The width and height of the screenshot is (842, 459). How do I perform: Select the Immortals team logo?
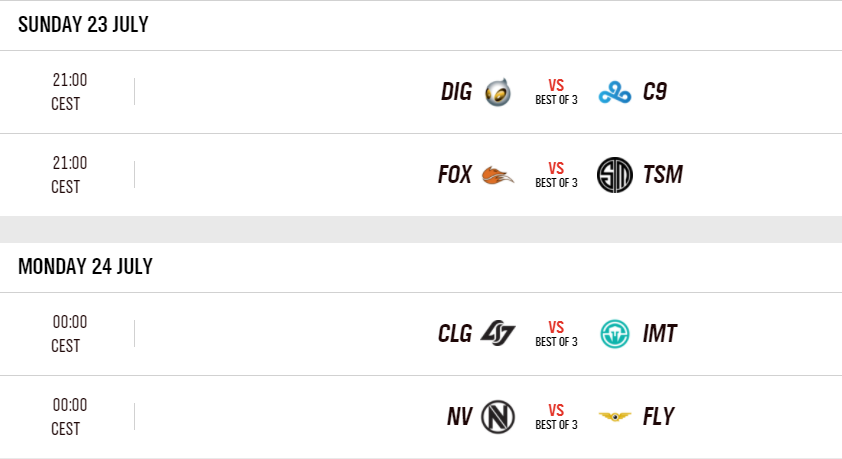(614, 333)
